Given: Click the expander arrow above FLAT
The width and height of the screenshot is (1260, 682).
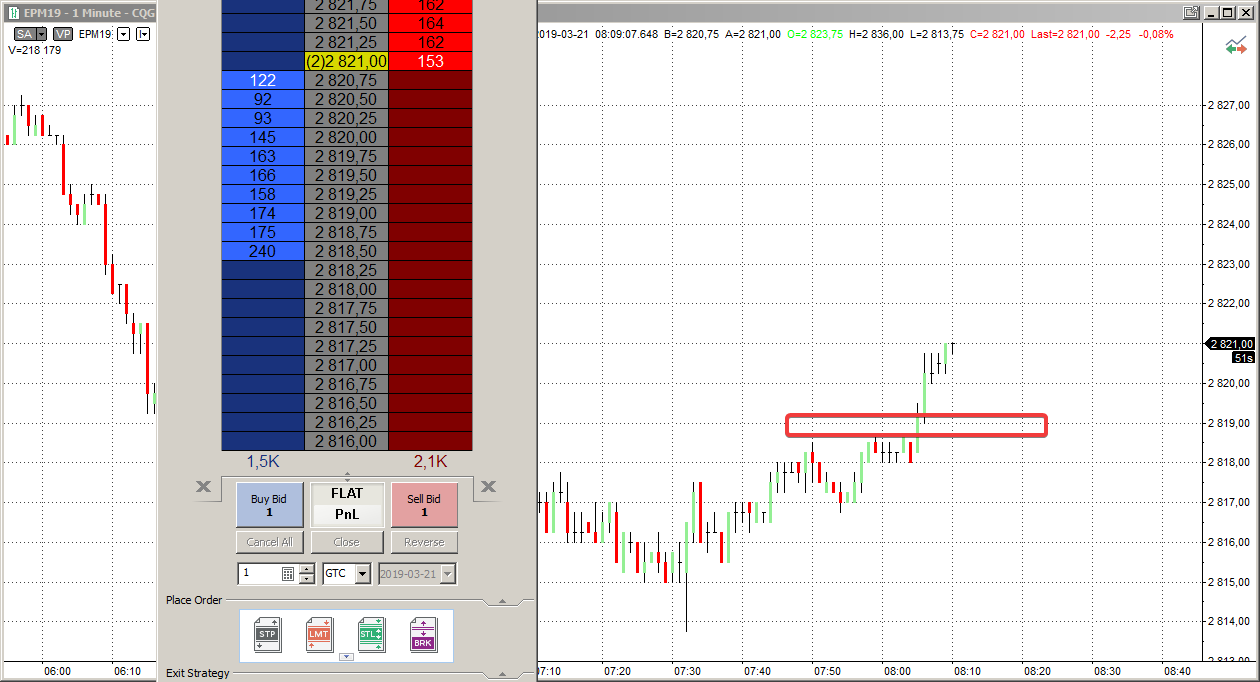Looking at the screenshot, I should pos(347,476).
